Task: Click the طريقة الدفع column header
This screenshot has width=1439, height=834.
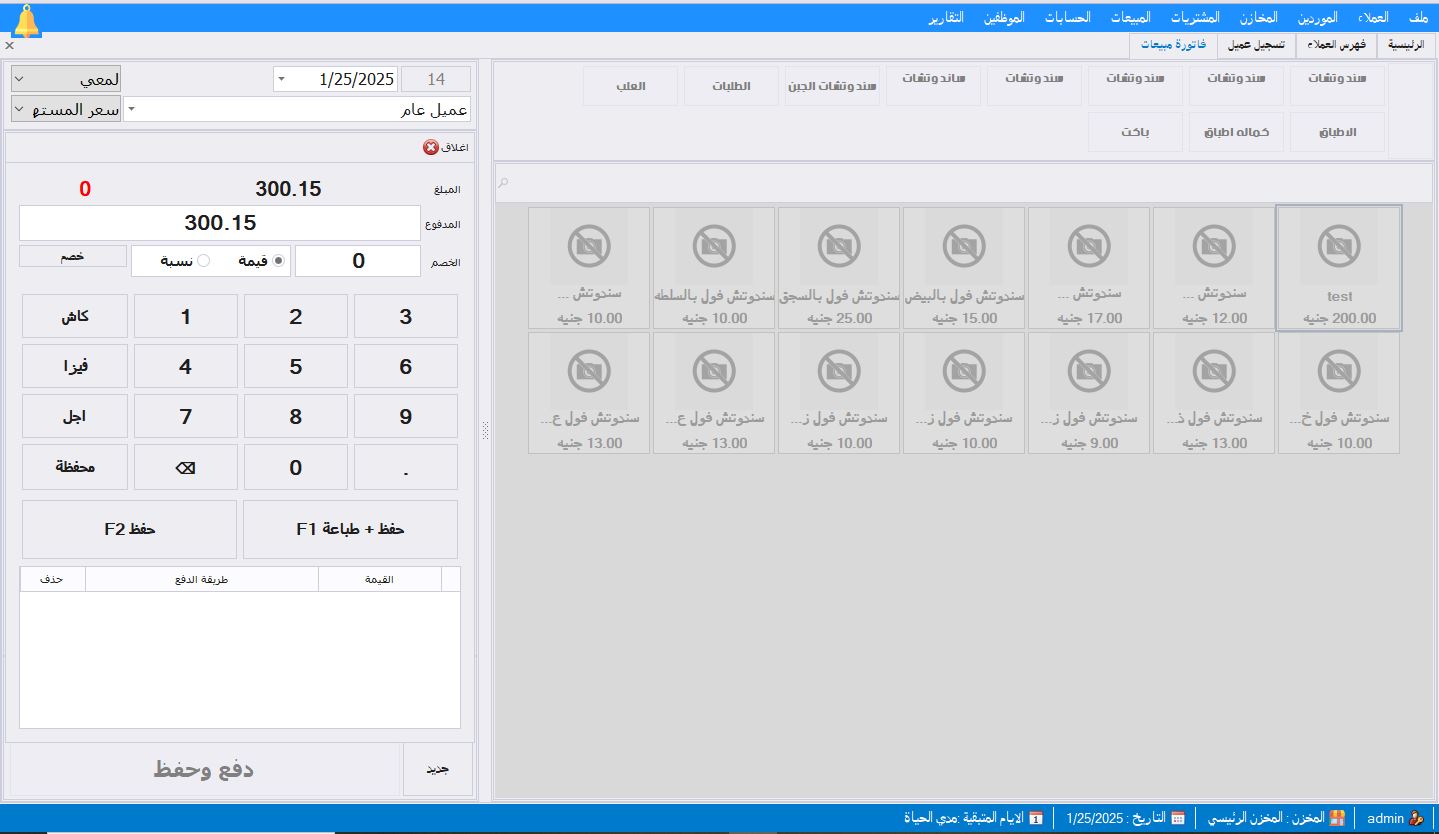Action: (202, 579)
